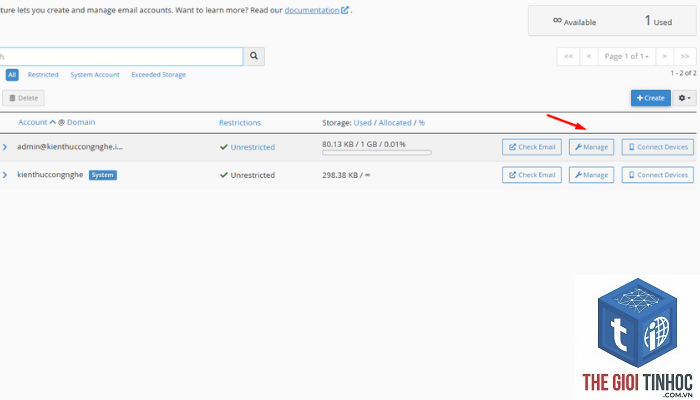
Task: Click the Delete button
Action: [23, 98]
